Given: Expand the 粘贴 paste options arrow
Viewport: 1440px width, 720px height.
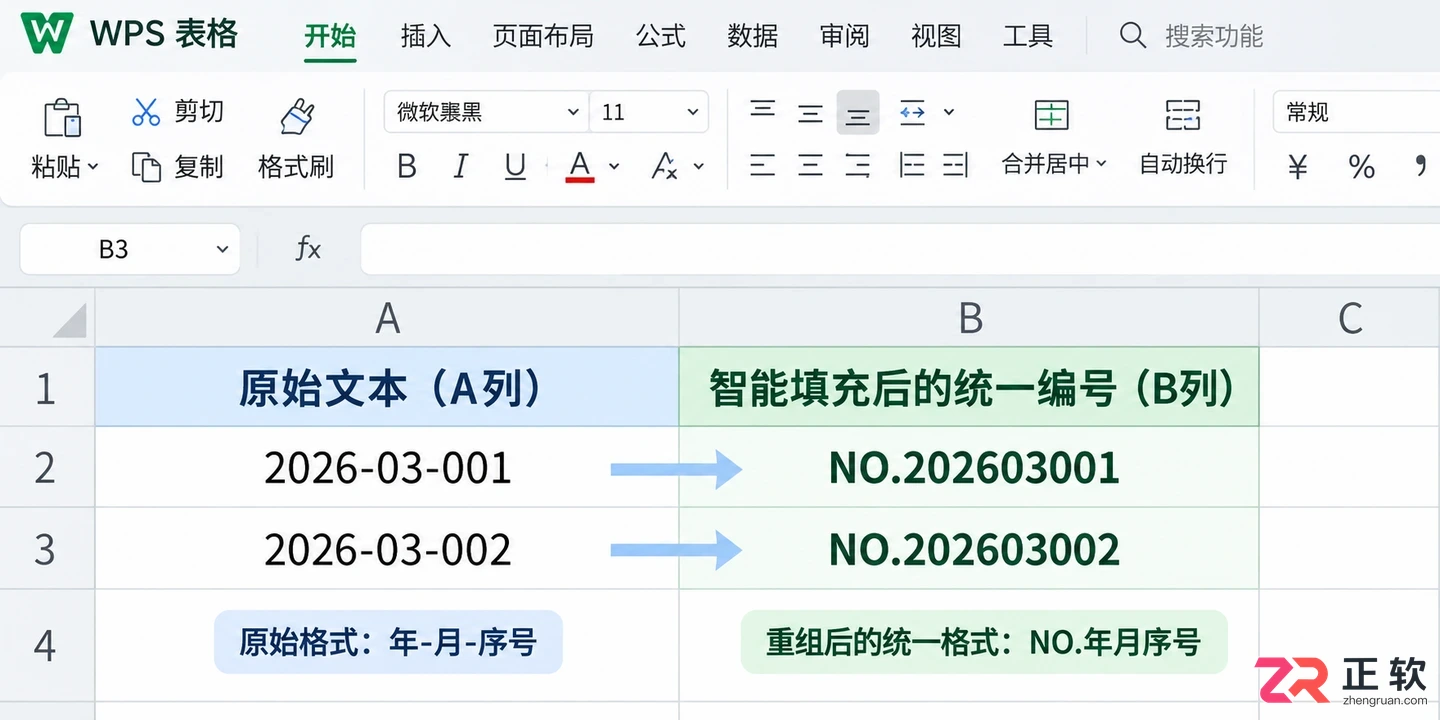Looking at the screenshot, I should pyautogui.click(x=93, y=167).
